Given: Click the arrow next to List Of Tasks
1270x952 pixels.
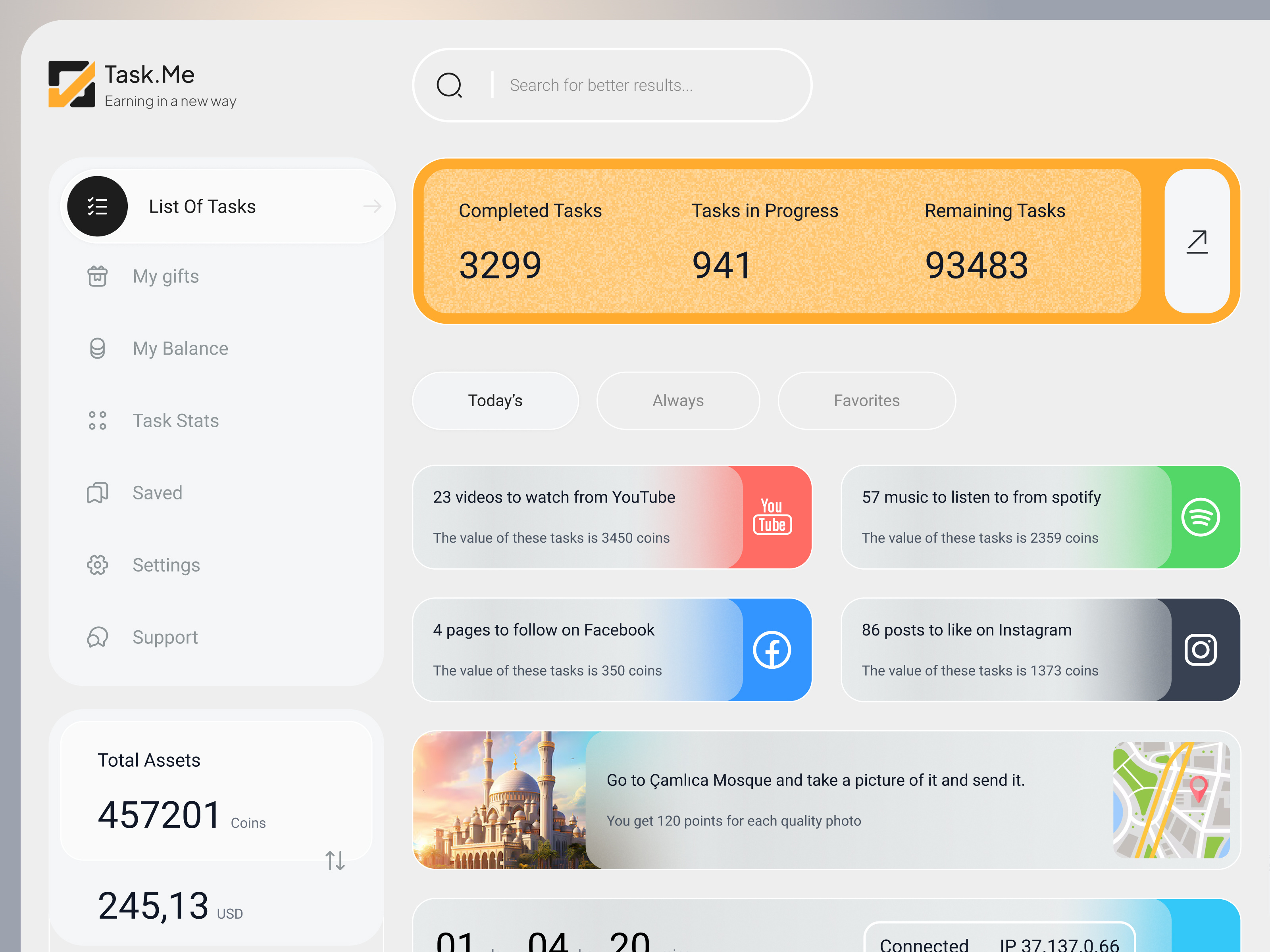Looking at the screenshot, I should pos(372,206).
